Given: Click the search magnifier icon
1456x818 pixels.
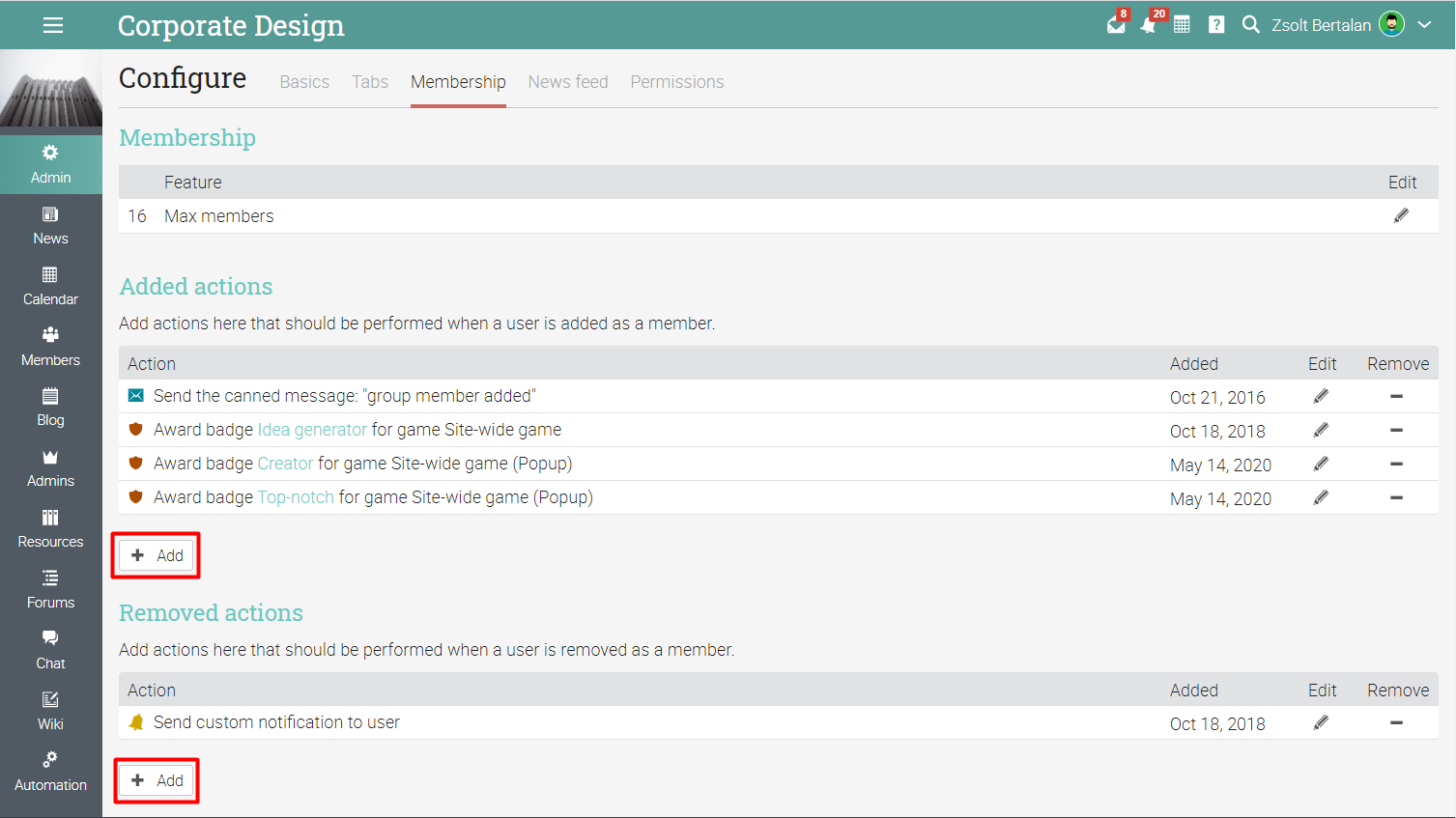Looking at the screenshot, I should (x=1250, y=25).
